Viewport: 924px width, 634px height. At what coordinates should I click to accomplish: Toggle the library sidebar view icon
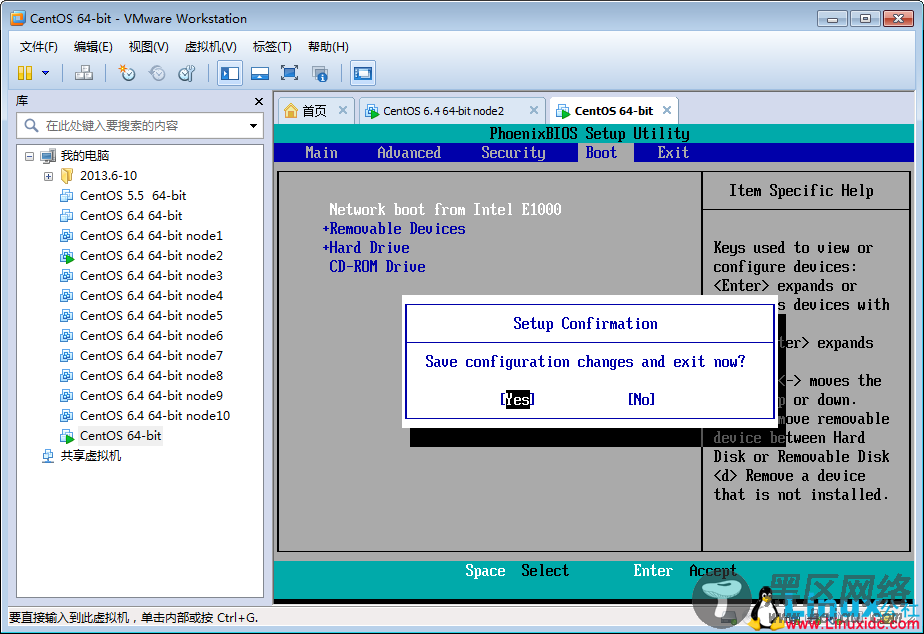pos(230,73)
